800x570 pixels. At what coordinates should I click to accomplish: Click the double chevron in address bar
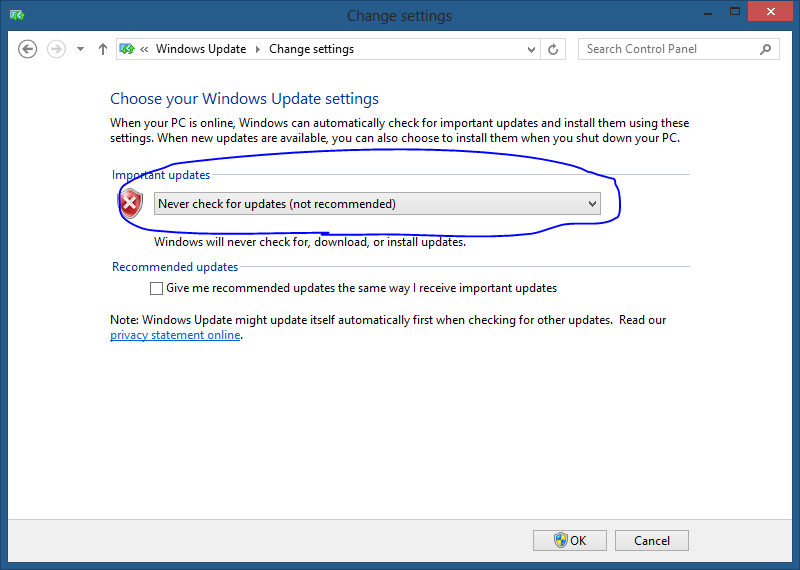pyautogui.click(x=144, y=49)
